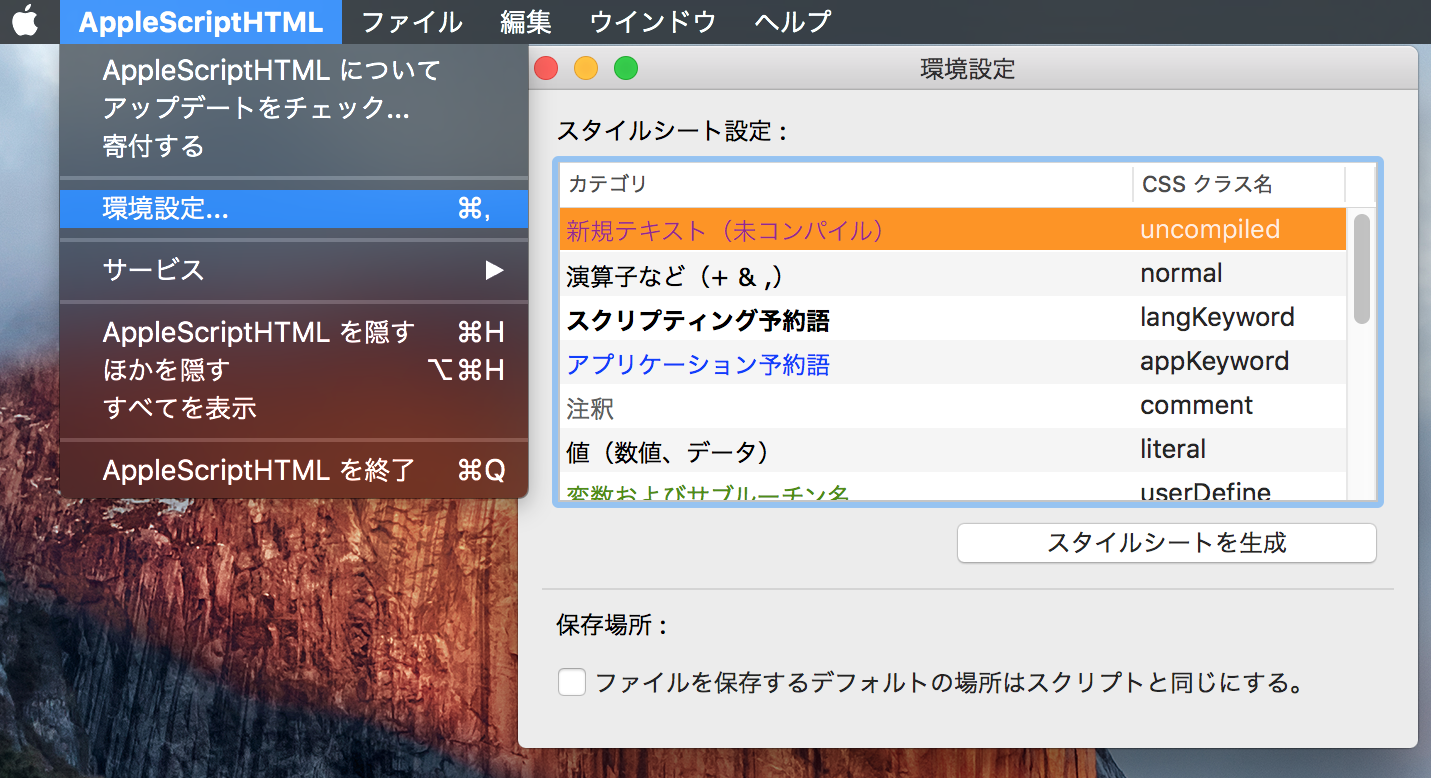Open the Apple menu
The image size is (1431, 778).
click(x=25, y=21)
